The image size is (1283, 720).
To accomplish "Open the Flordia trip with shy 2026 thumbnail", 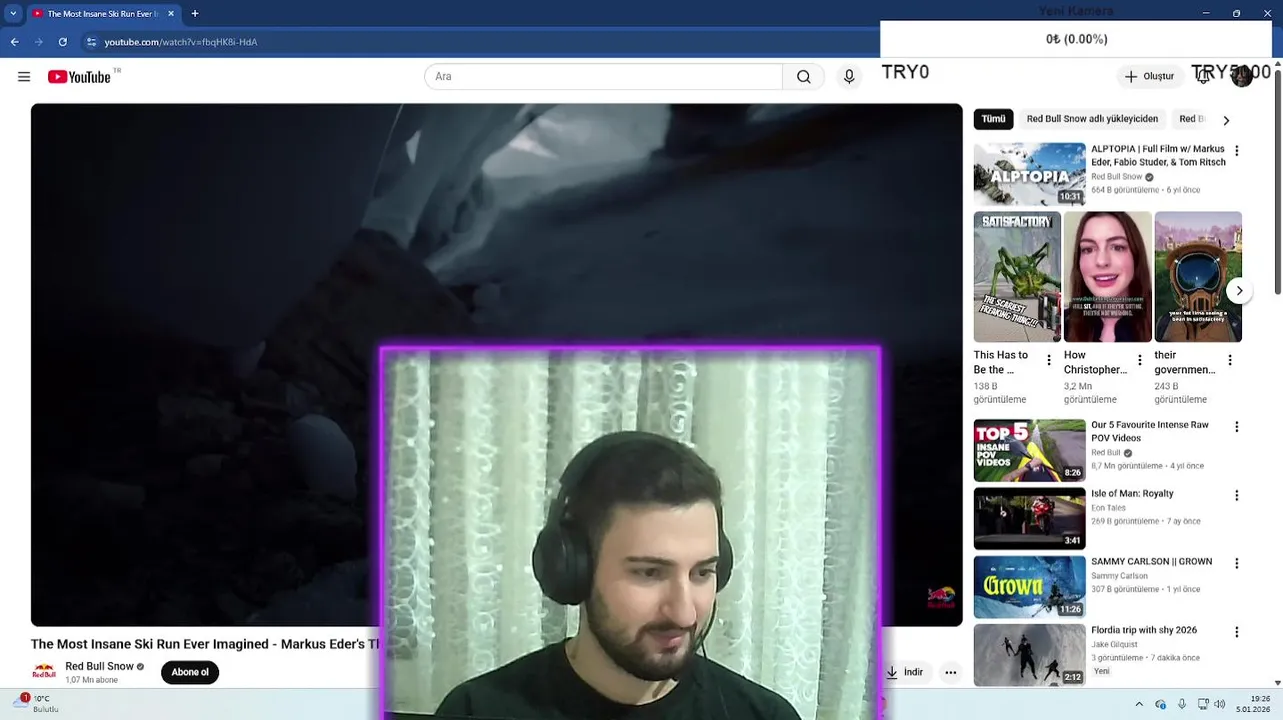I will point(1029,655).
